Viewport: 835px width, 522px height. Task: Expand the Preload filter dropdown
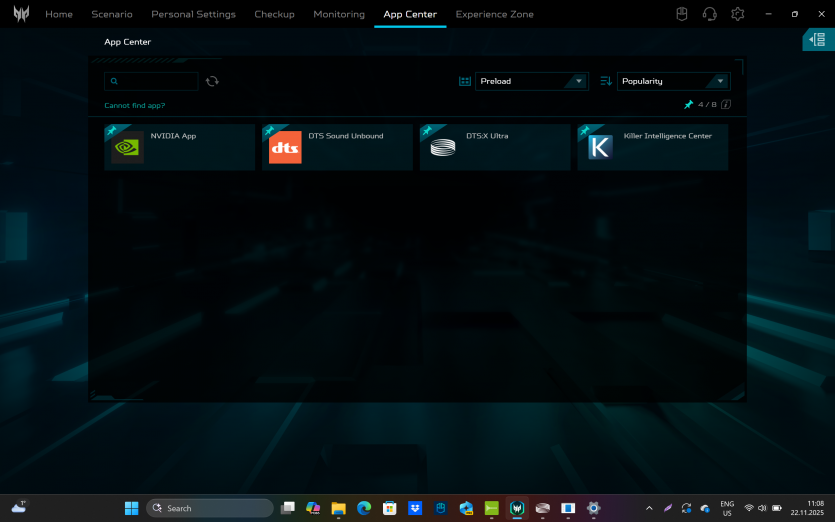pos(532,82)
